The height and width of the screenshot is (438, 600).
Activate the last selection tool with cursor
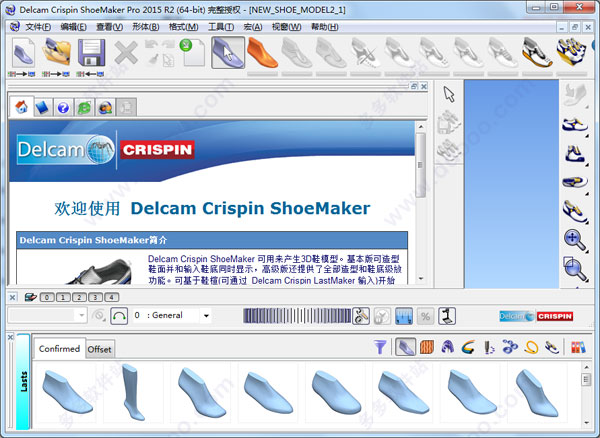228,53
